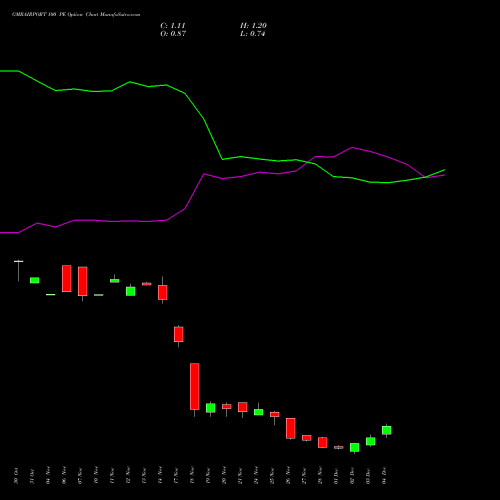Click the 27 Nov date label

[304, 476]
